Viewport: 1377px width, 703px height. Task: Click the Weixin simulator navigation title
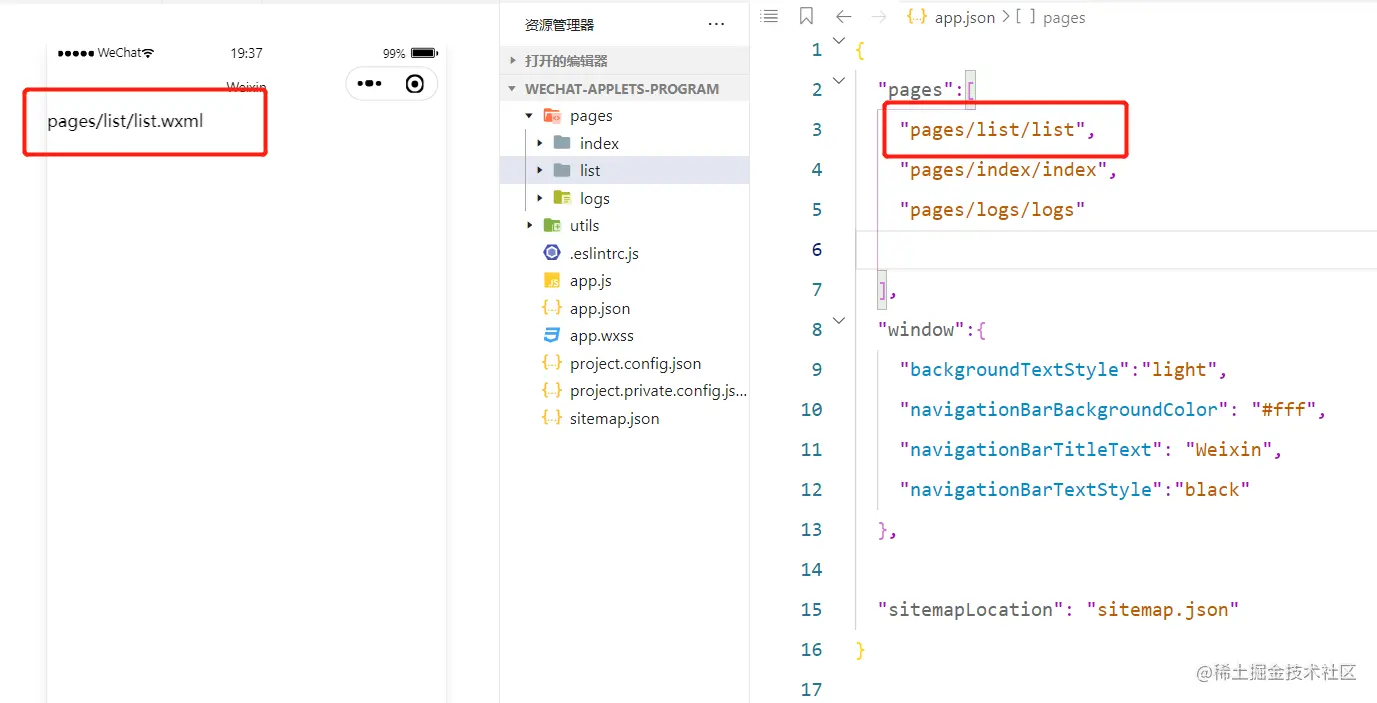(x=246, y=88)
